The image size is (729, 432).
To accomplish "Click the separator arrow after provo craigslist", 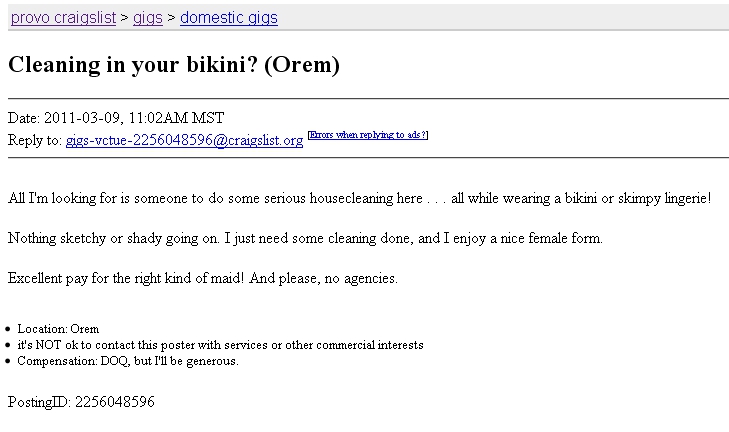I will 124,18.
